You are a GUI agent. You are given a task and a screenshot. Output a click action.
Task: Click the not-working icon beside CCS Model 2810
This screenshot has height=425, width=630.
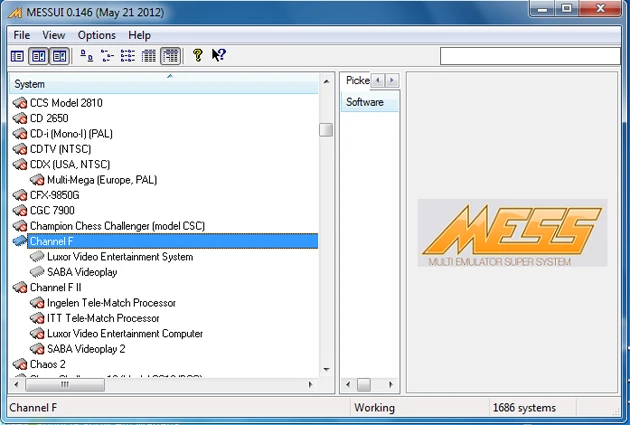tap(20, 103)
